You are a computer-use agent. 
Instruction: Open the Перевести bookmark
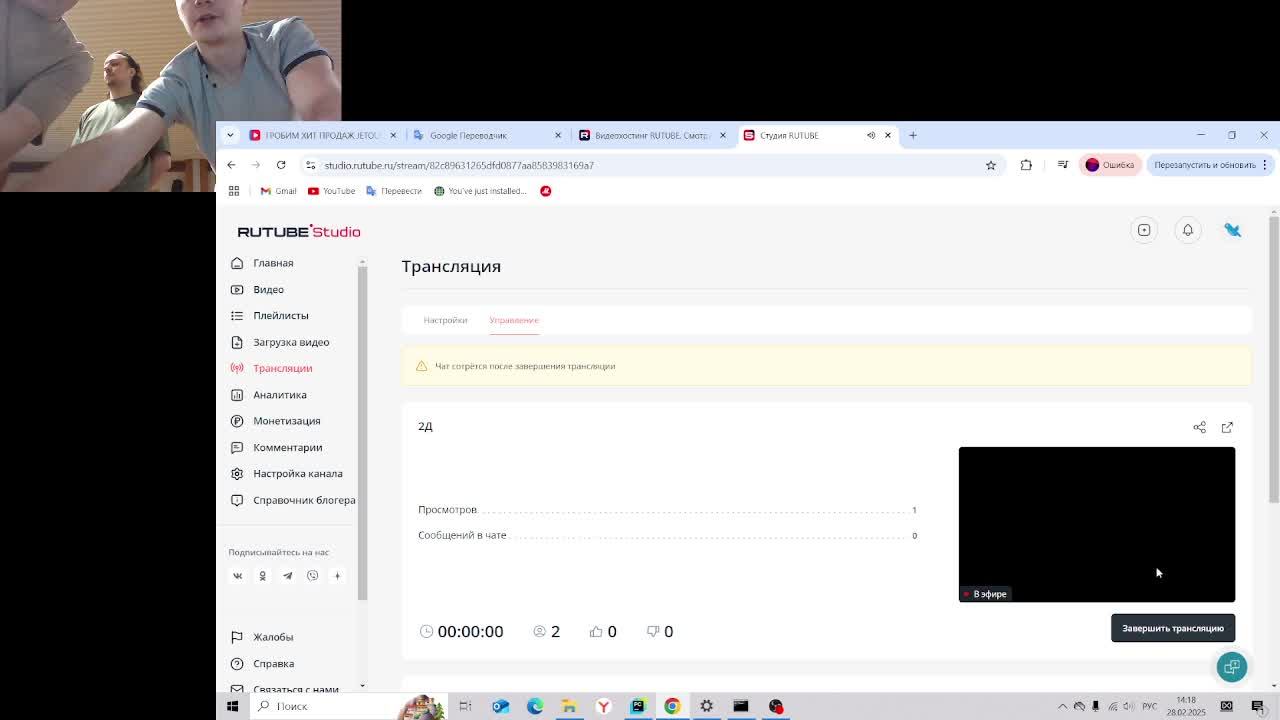tap(394, 191)
